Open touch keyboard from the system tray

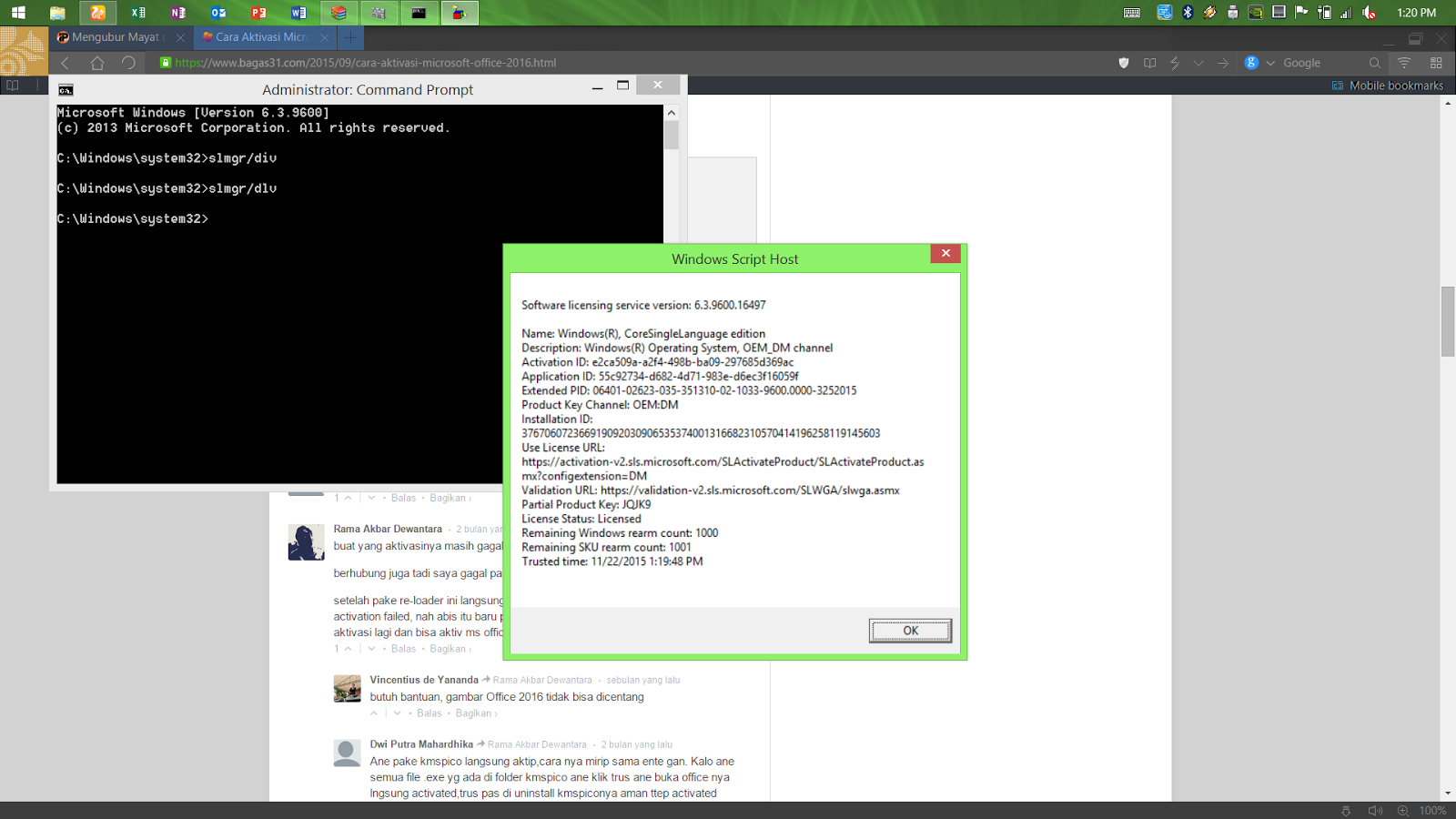(1132, 13)
